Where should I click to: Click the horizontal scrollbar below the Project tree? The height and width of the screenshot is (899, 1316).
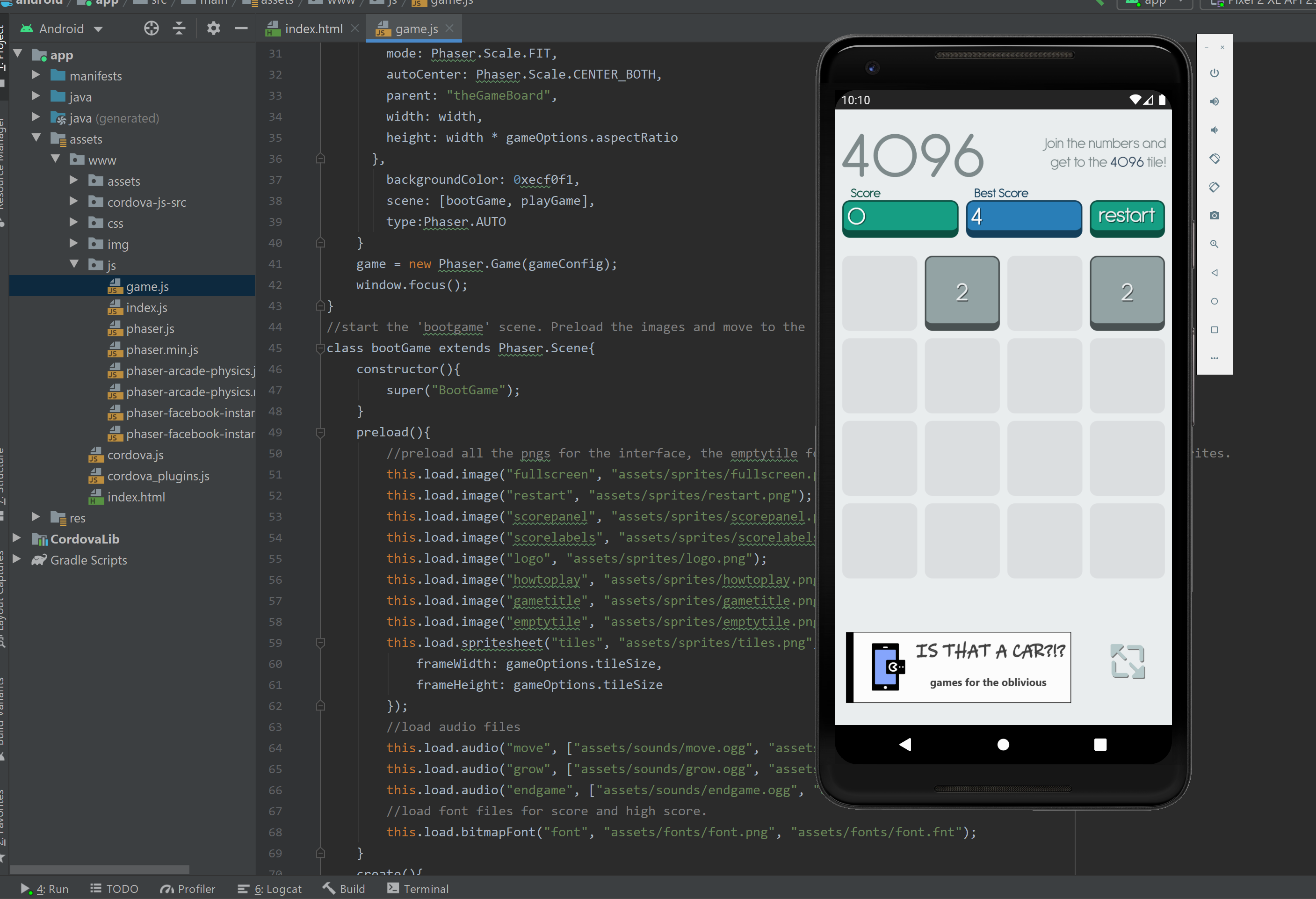pos(99,869)
